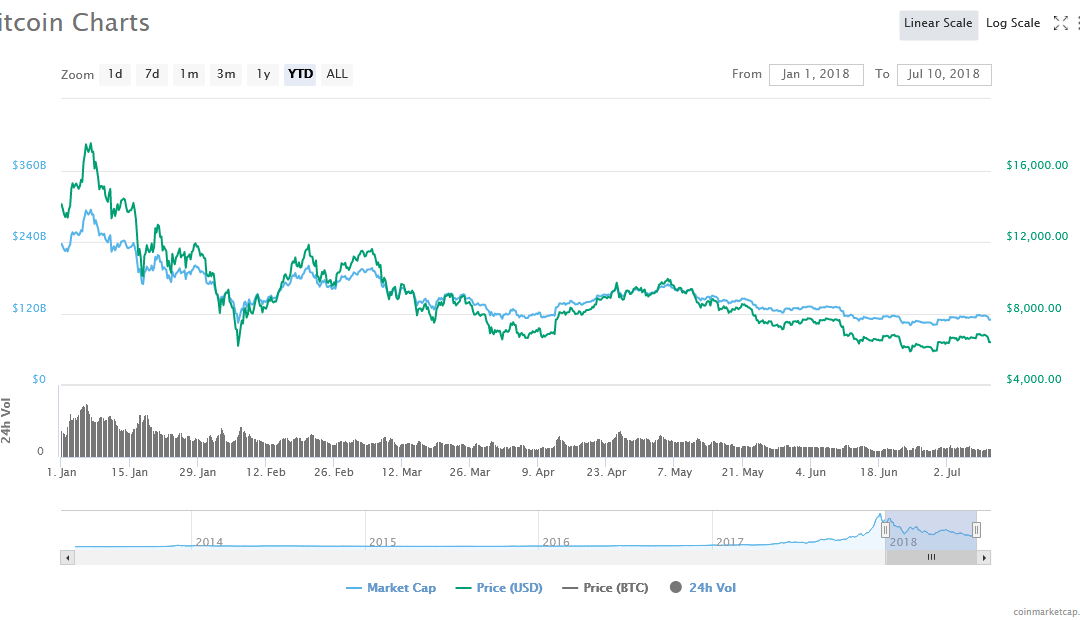Viewport: 1080px width, 620px height.
Task: Click the 24h Vol axis title
Action: pyautogui.click(x=6, y=421)
